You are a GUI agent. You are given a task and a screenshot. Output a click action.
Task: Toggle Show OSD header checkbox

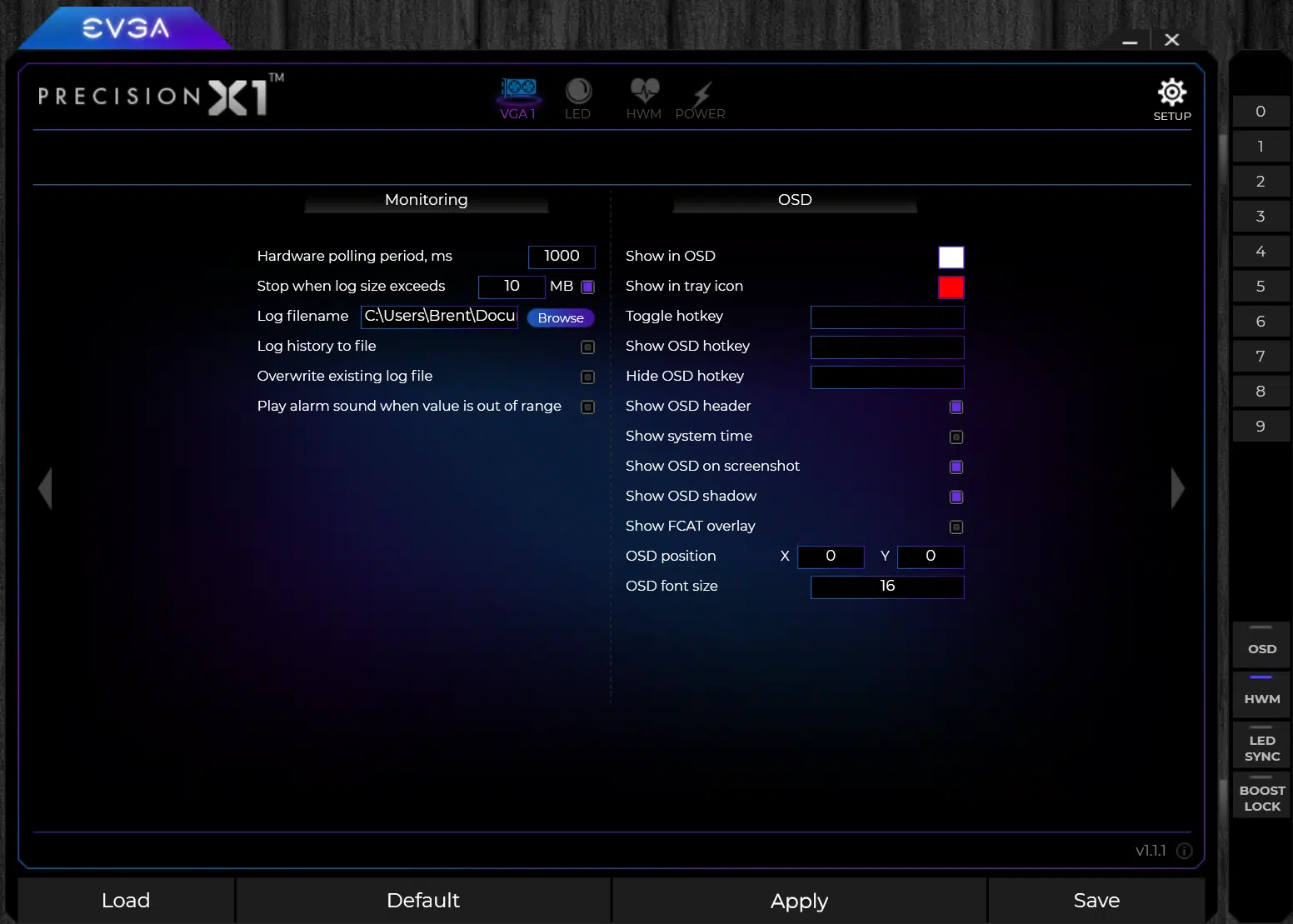tap(956, 407)
